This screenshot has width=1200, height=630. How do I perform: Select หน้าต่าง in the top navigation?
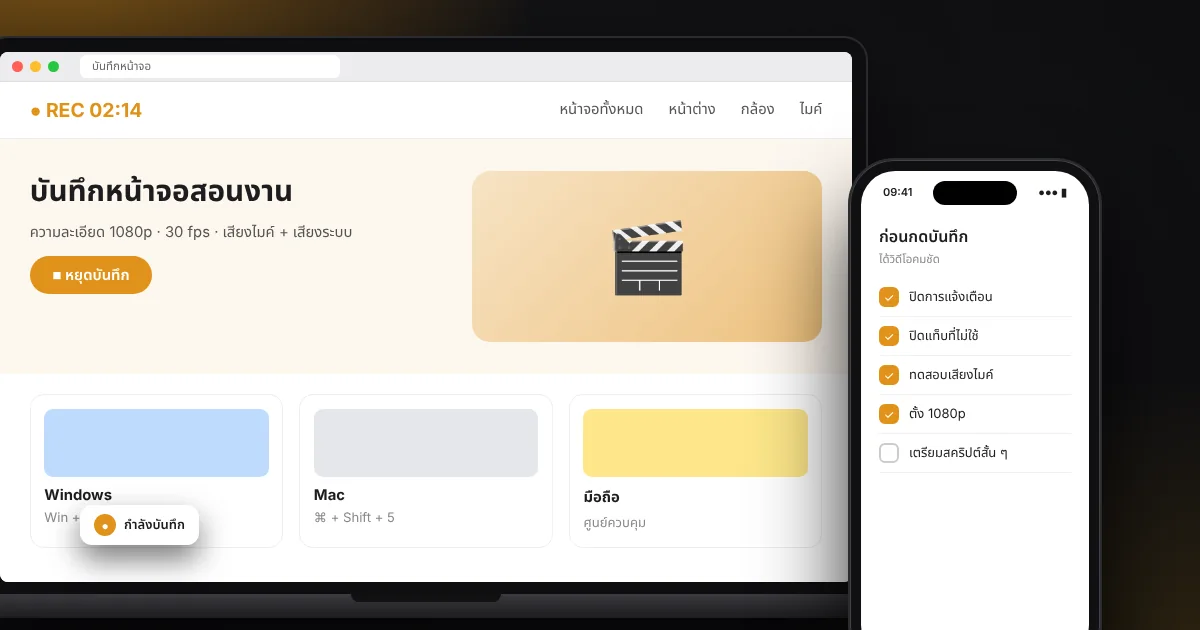pos(692,110)
